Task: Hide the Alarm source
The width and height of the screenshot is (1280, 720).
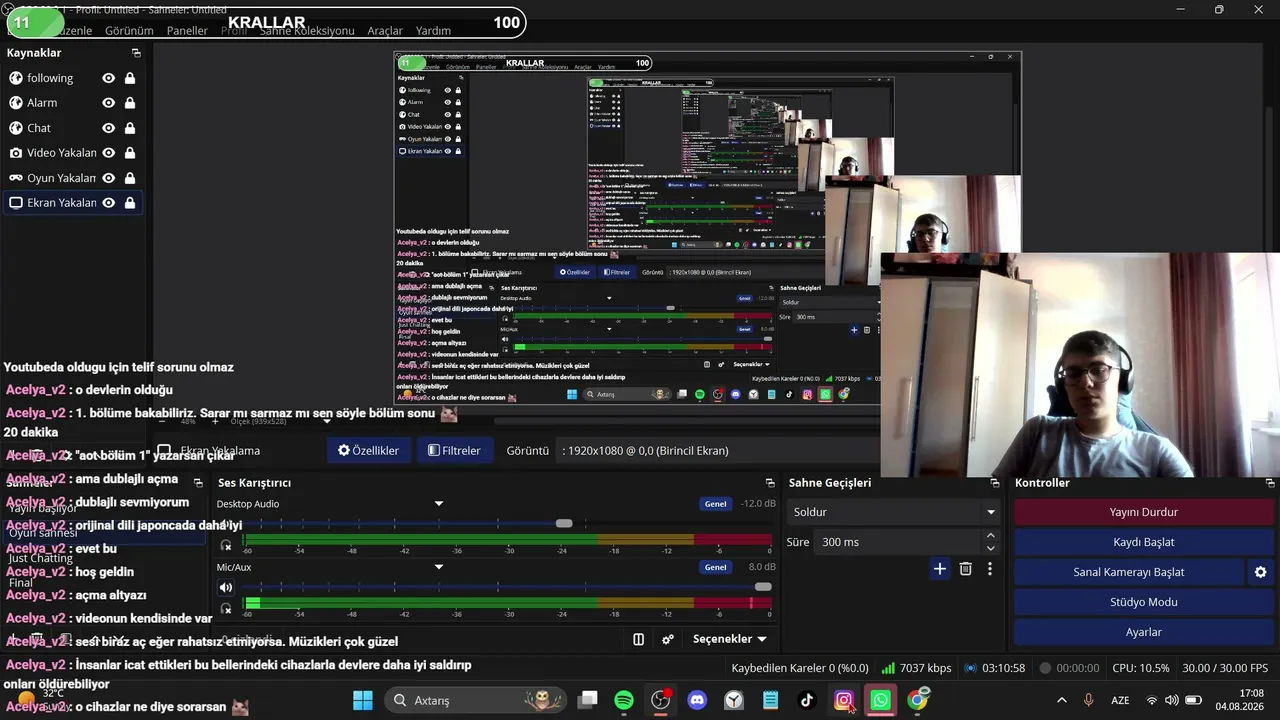Action: click(x=108, y=103)
